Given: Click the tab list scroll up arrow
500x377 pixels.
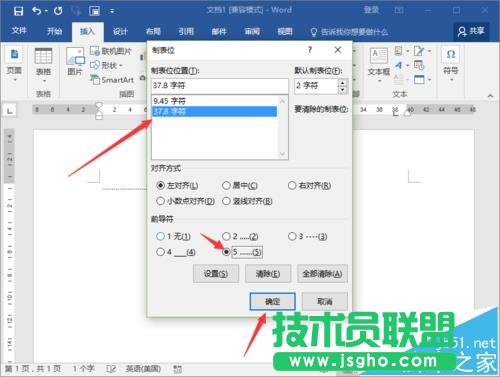Looking at the screenshot, I should click(282, 101).
